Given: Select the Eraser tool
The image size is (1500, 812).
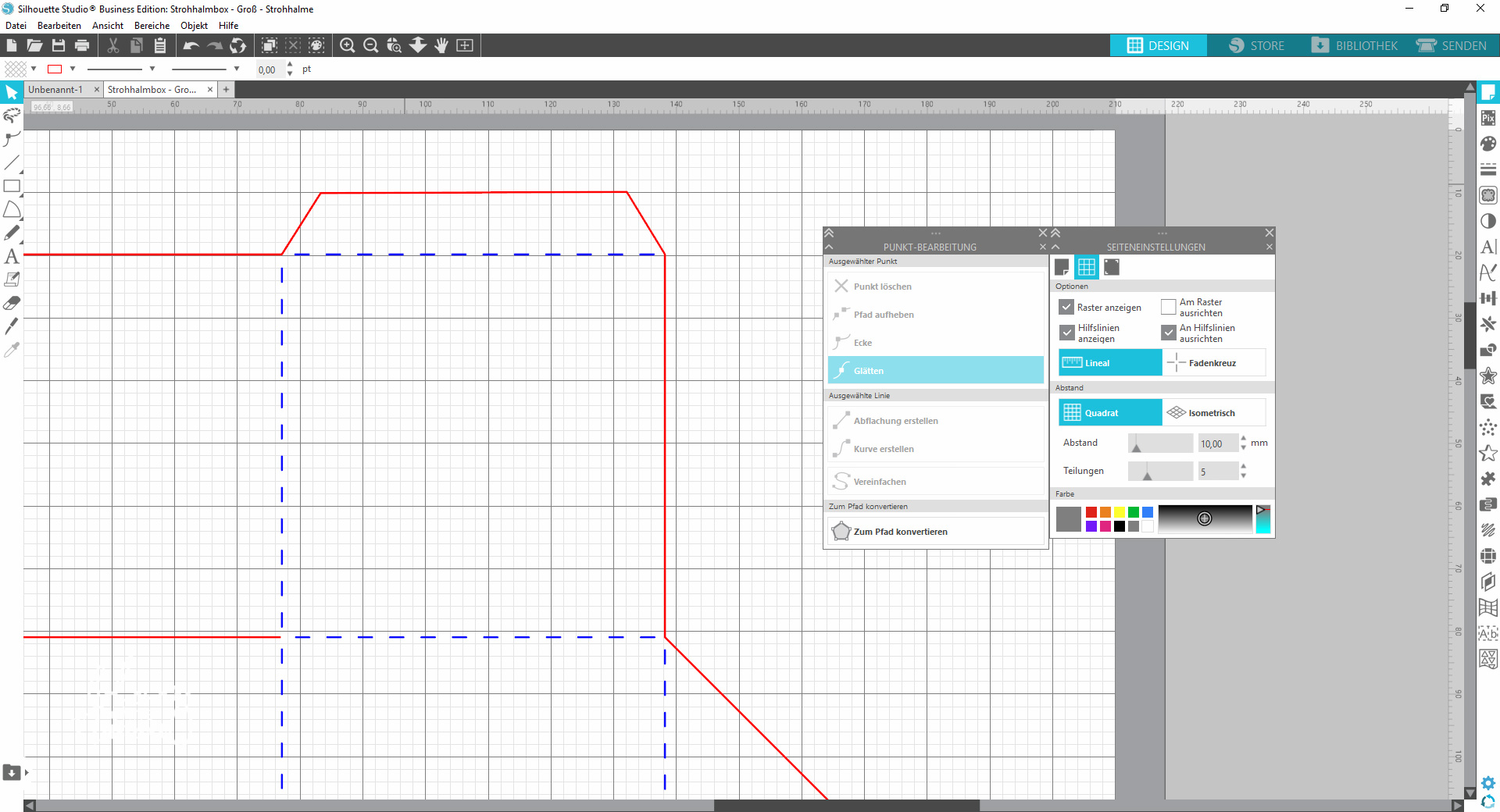Looking at the screenshot, I should pos(12,303).
